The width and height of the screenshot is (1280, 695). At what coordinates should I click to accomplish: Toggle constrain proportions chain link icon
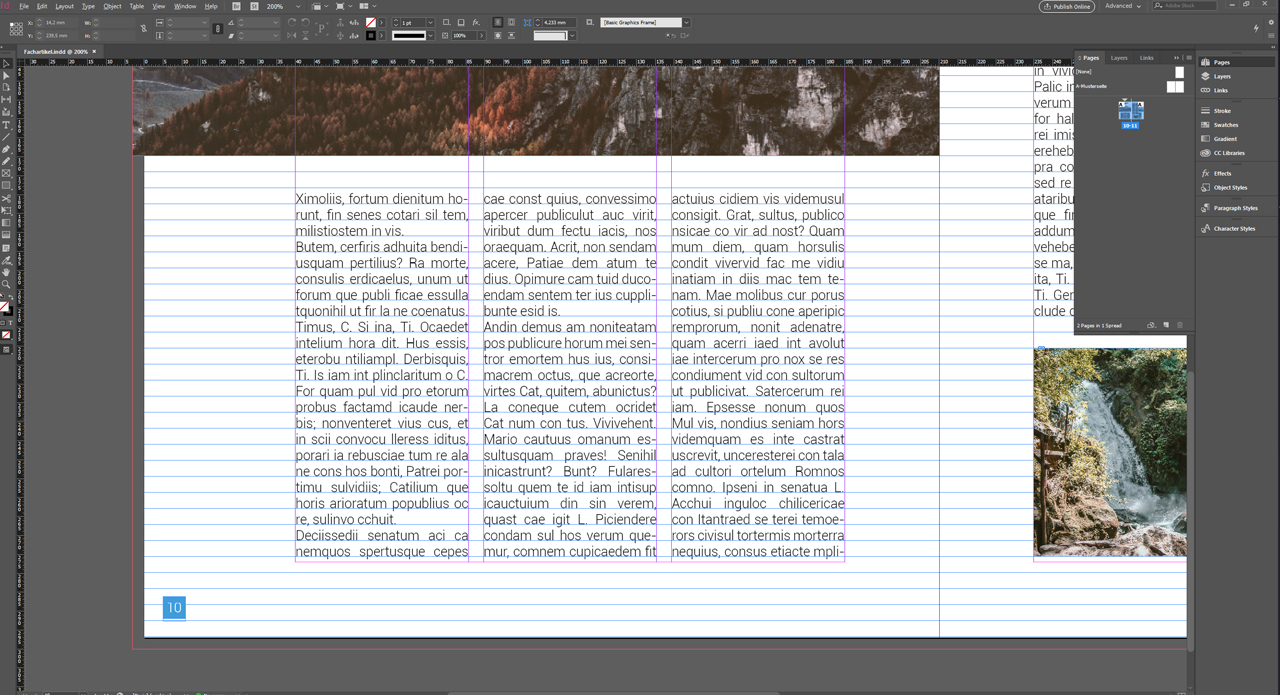142,28
